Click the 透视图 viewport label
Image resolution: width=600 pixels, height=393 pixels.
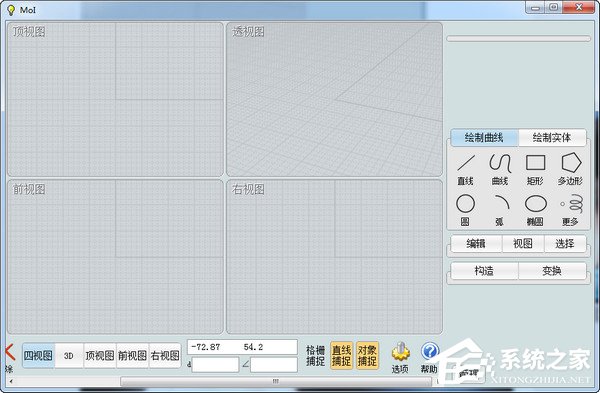point(248,31)
